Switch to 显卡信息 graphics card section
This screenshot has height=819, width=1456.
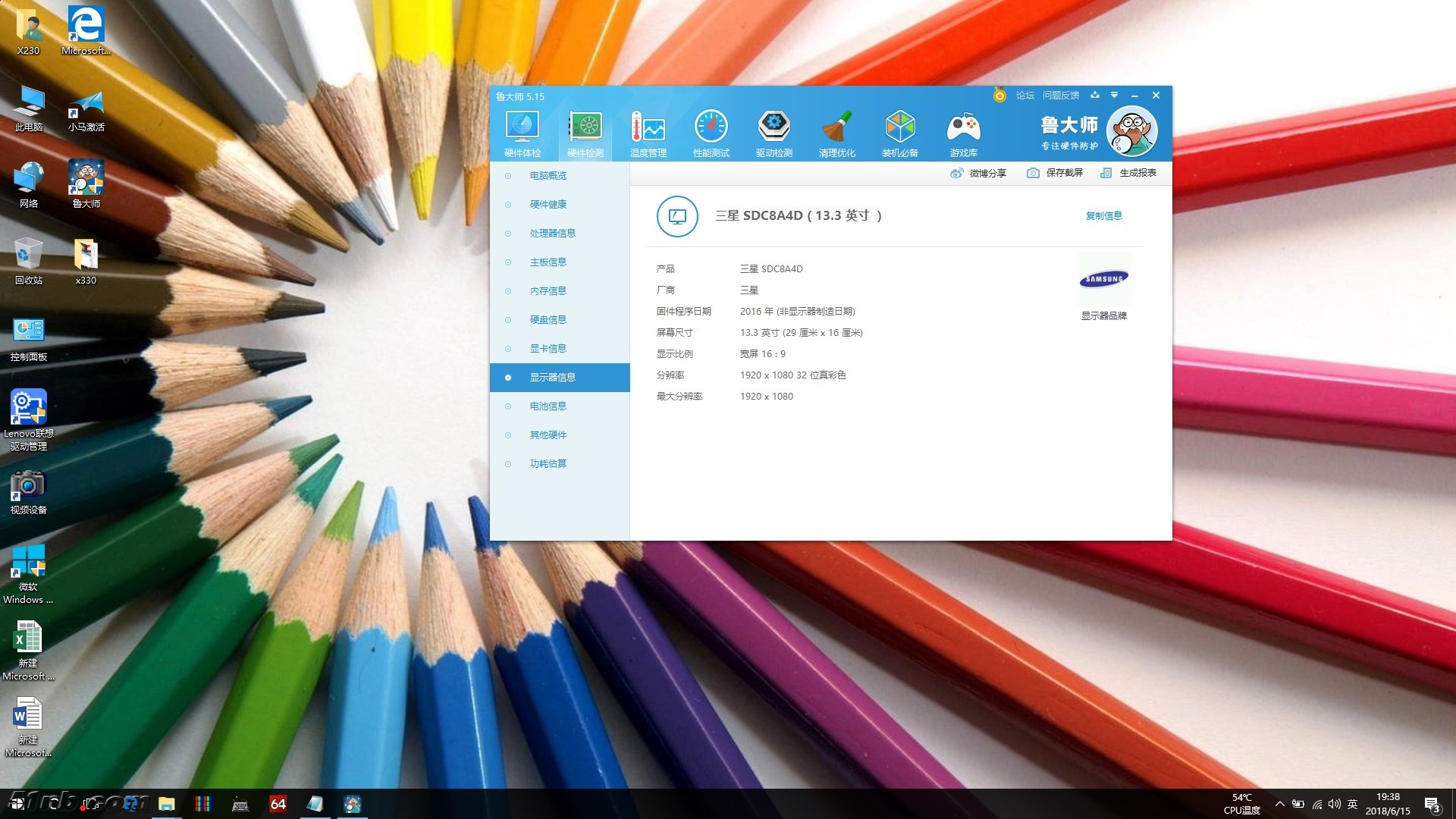(x=548, y=349)
